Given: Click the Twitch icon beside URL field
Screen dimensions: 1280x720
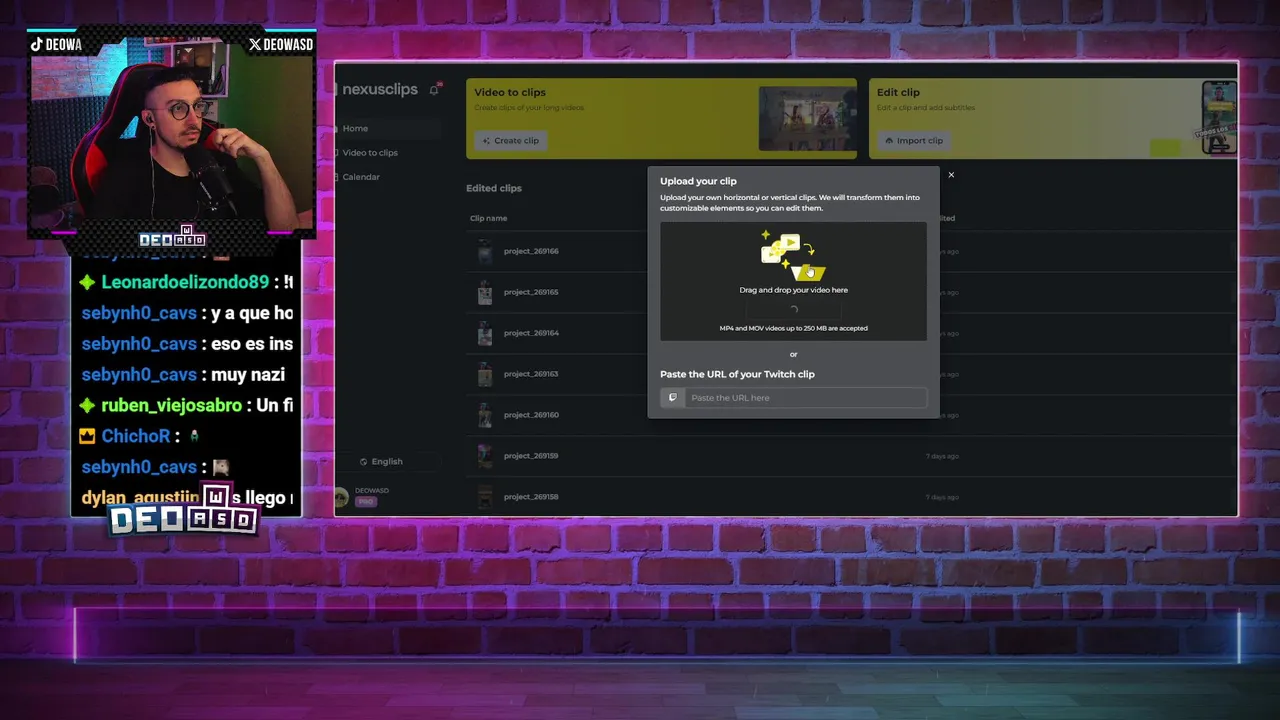Looking at the screenshot, I should point(672,397).
